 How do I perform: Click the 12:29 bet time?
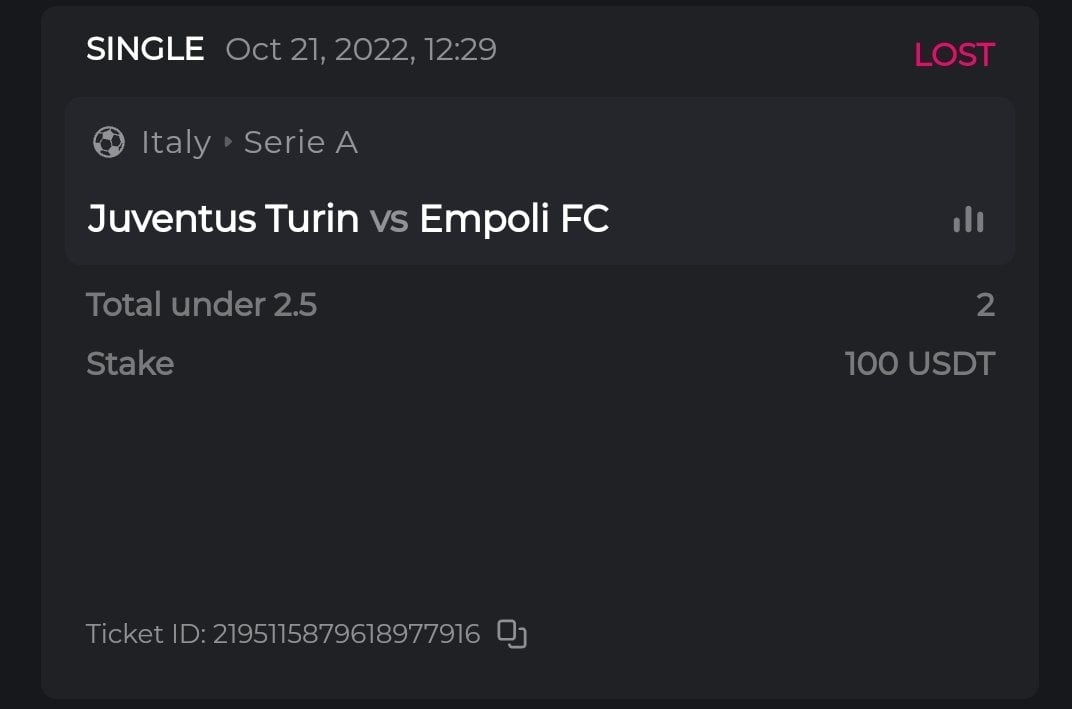point(460,49)
